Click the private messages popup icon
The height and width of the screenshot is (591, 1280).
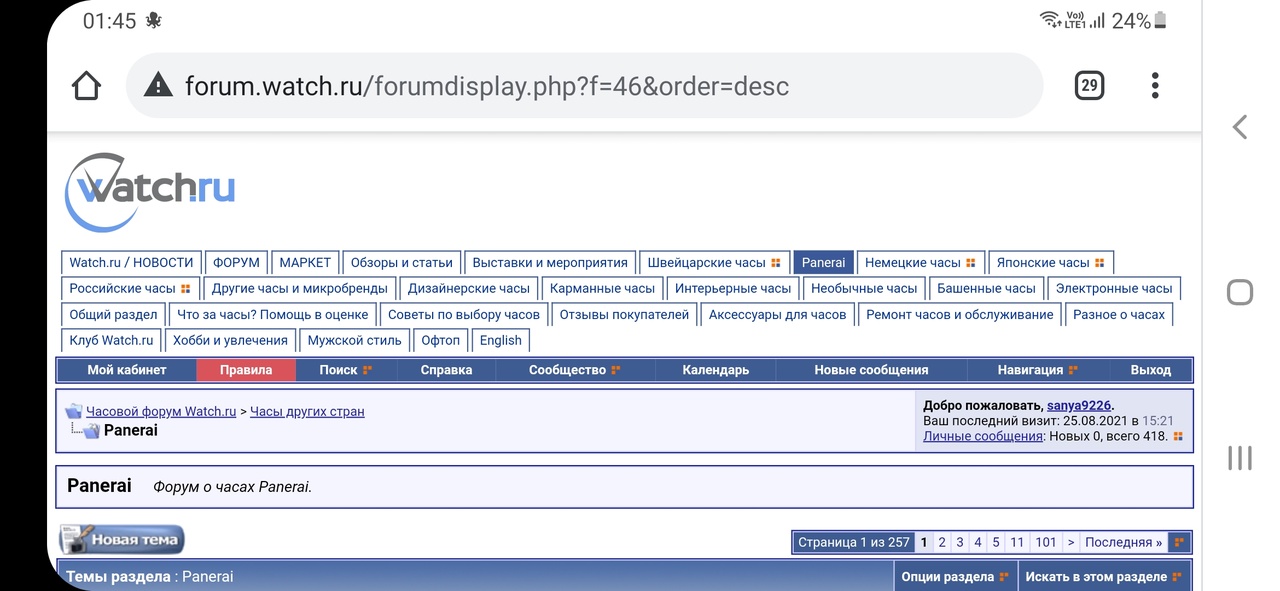[x=1178, y=437]
